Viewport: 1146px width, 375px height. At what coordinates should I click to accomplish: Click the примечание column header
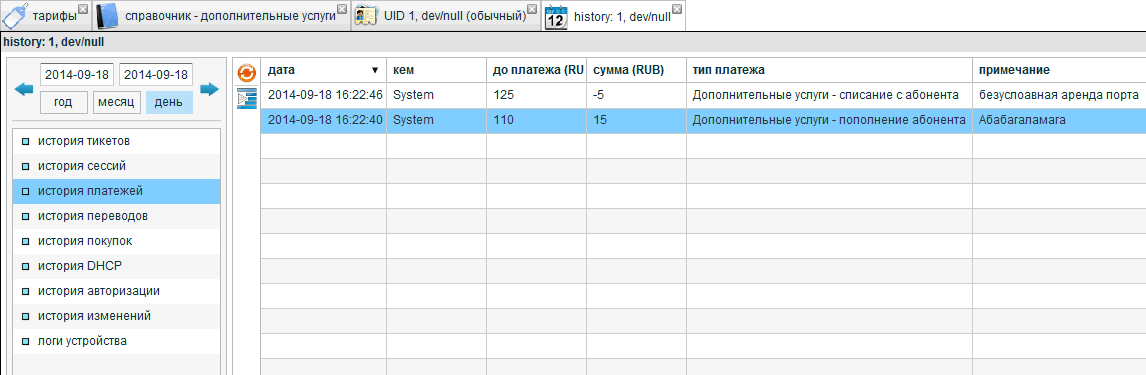[x=1059, y=70]
